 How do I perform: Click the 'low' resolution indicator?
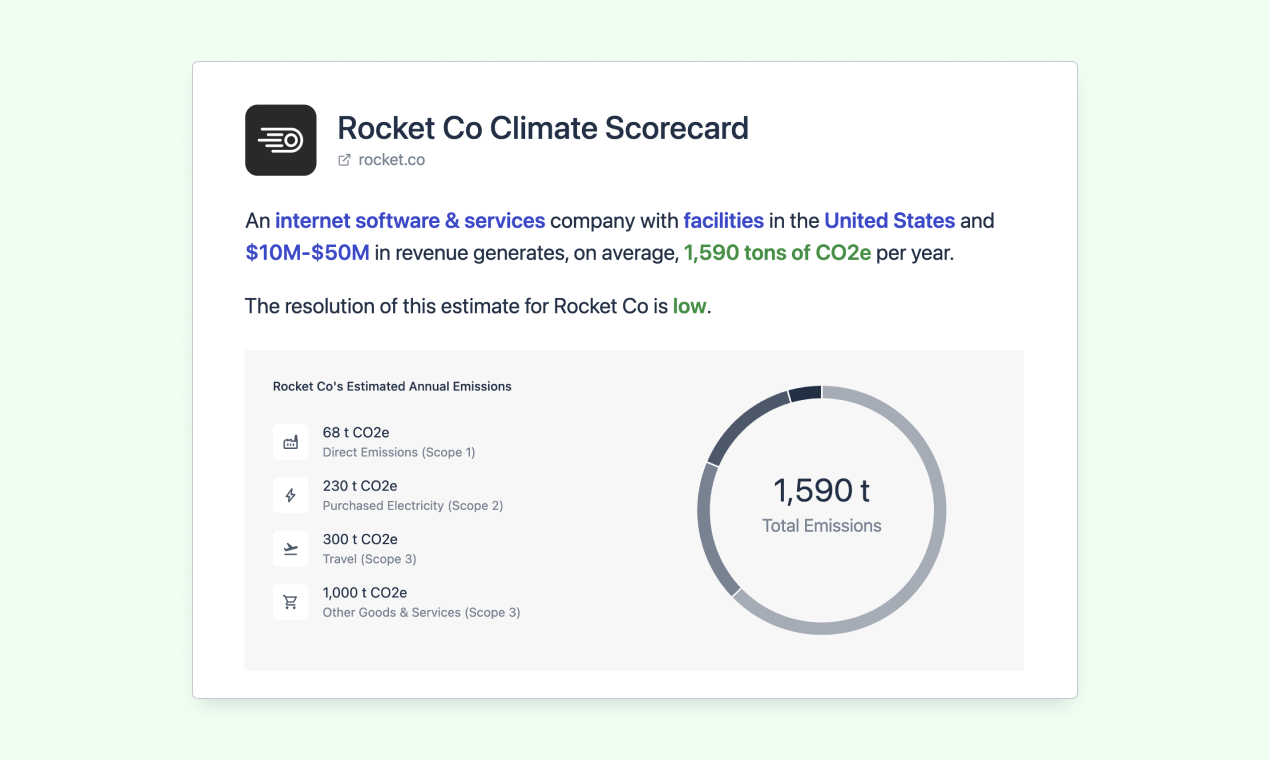[689, 306]
